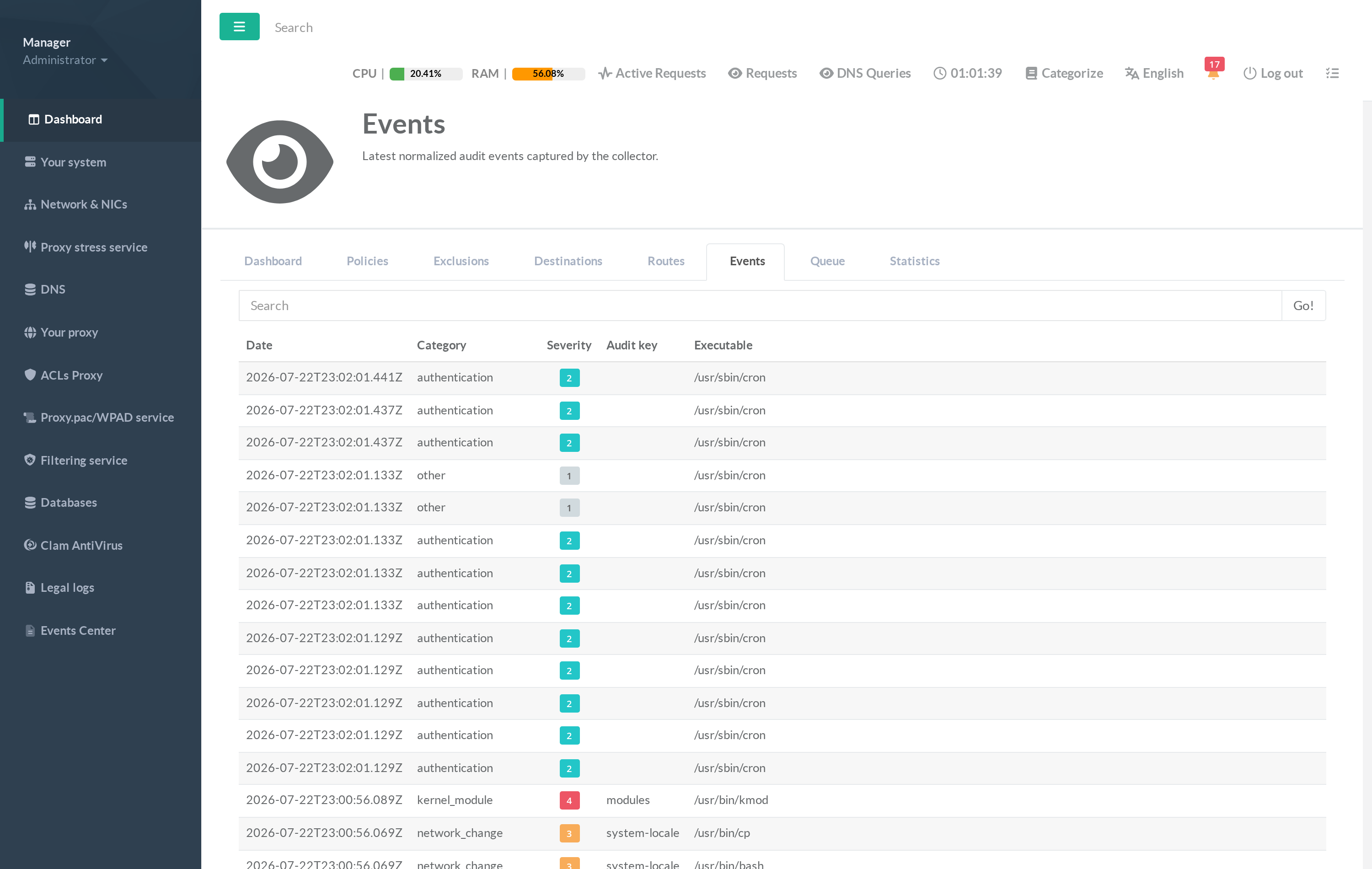1372x869 pixels.
Task: Click the Audit key column header
Action: click(x=631, y=345)
